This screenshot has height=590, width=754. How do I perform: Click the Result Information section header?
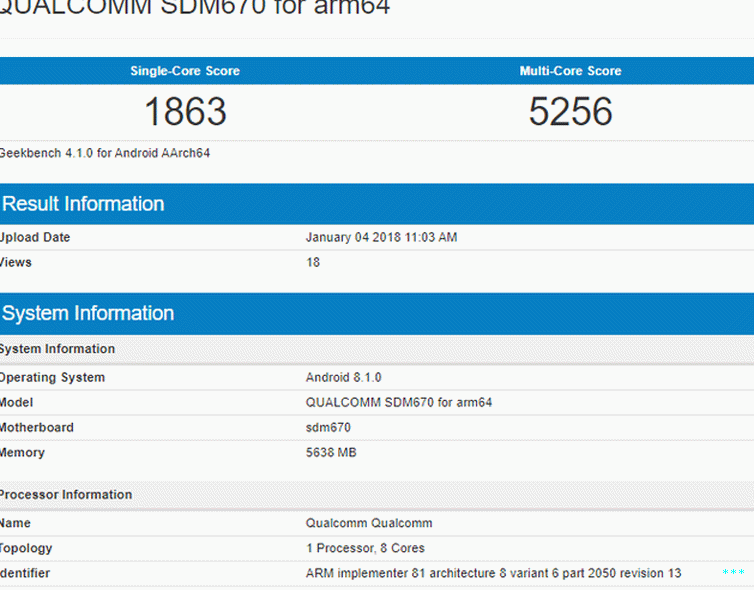377,204
